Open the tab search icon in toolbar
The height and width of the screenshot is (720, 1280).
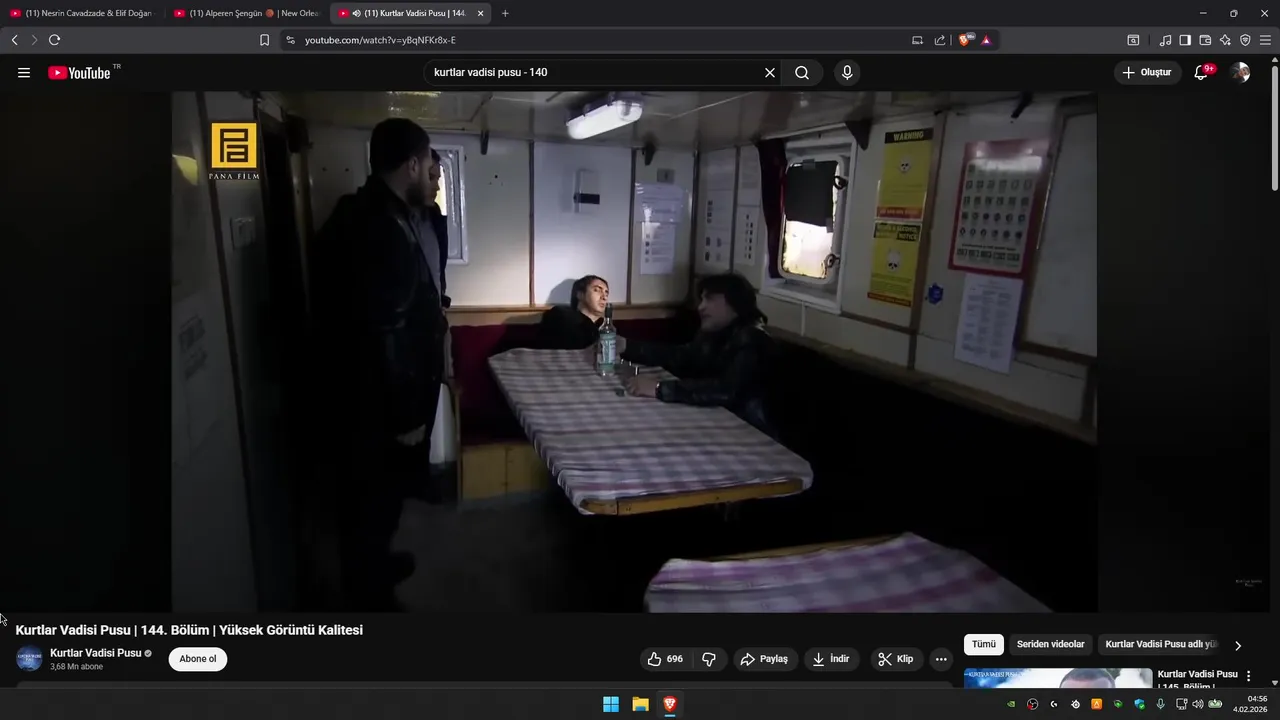pos(1133,40)
